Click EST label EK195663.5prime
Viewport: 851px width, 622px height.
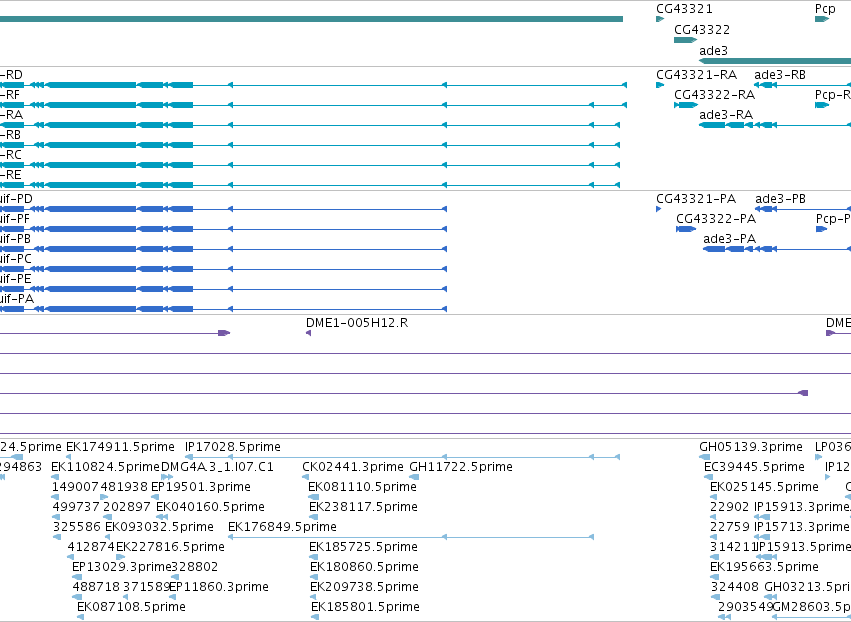point(764,568)
